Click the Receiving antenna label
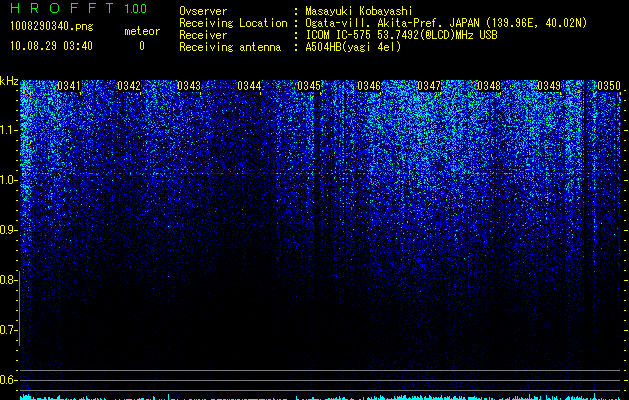The height and width of the screenshot is (400, 629). [x=230, y=47]
